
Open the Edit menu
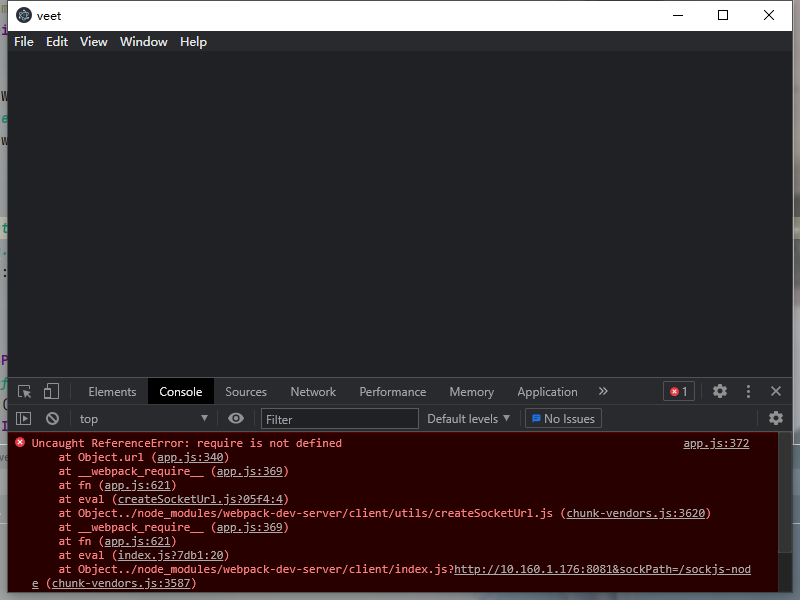57,42
